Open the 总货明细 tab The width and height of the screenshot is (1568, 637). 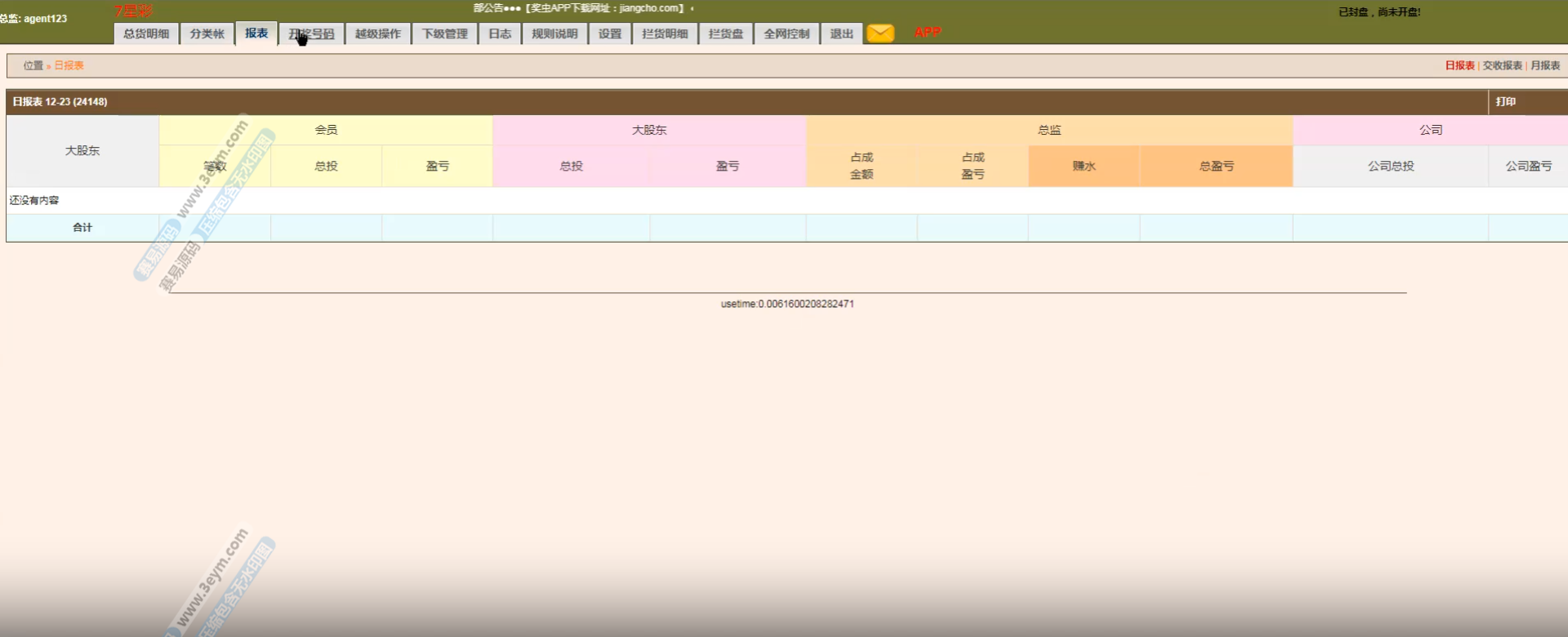(146, 33)
